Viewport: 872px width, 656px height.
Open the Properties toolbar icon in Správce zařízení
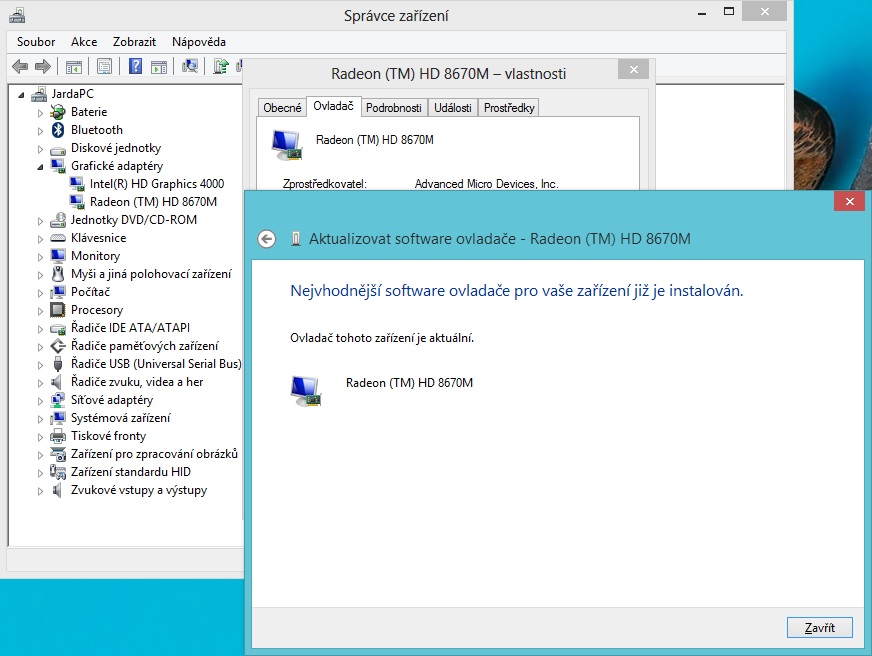pyautogui.click(x=104, y=67)
